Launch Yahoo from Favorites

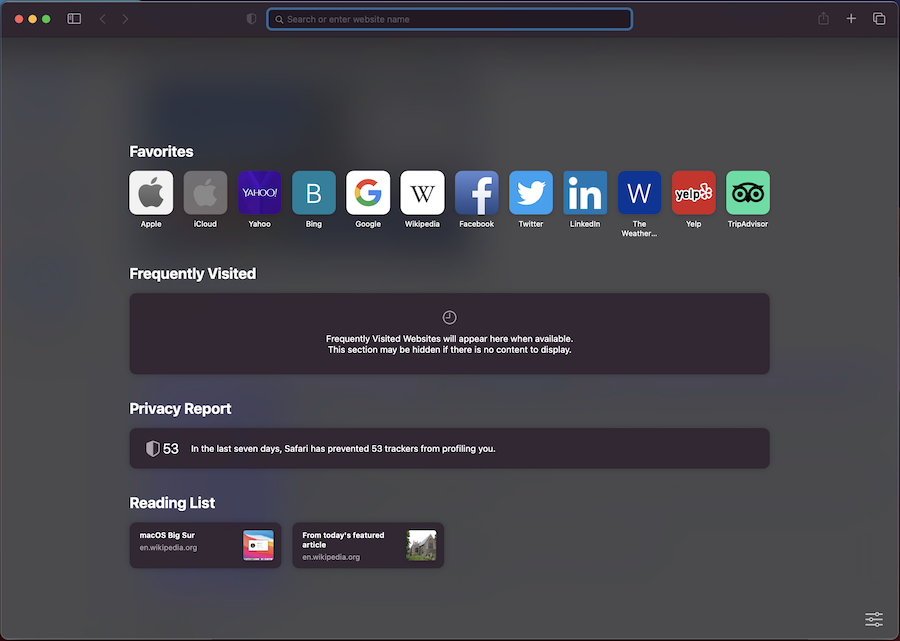(259, 193)
